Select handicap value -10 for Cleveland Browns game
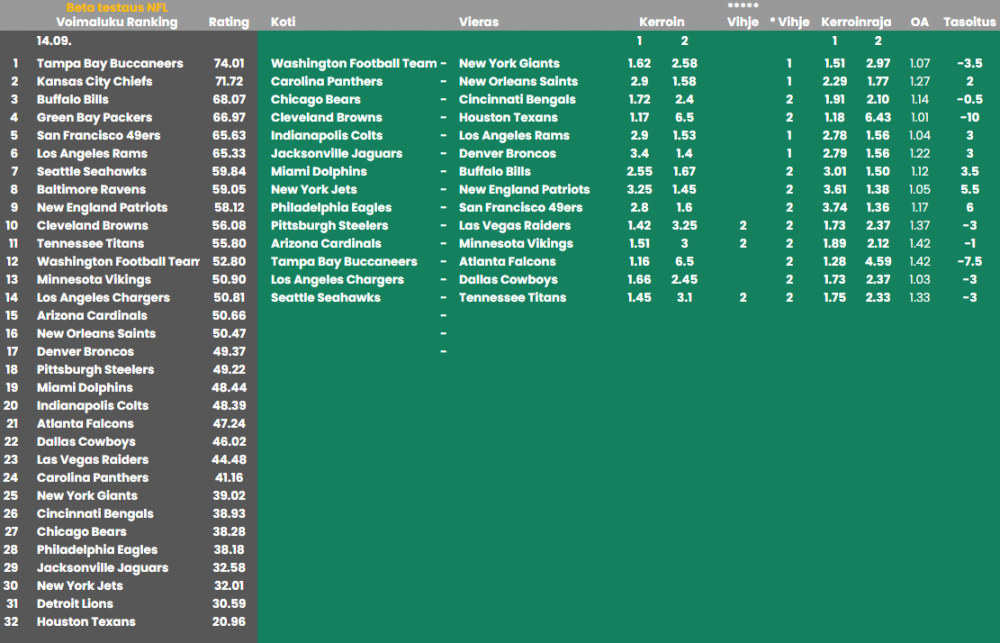Screen dimensions: 1000x643 [x=969, y=117]
